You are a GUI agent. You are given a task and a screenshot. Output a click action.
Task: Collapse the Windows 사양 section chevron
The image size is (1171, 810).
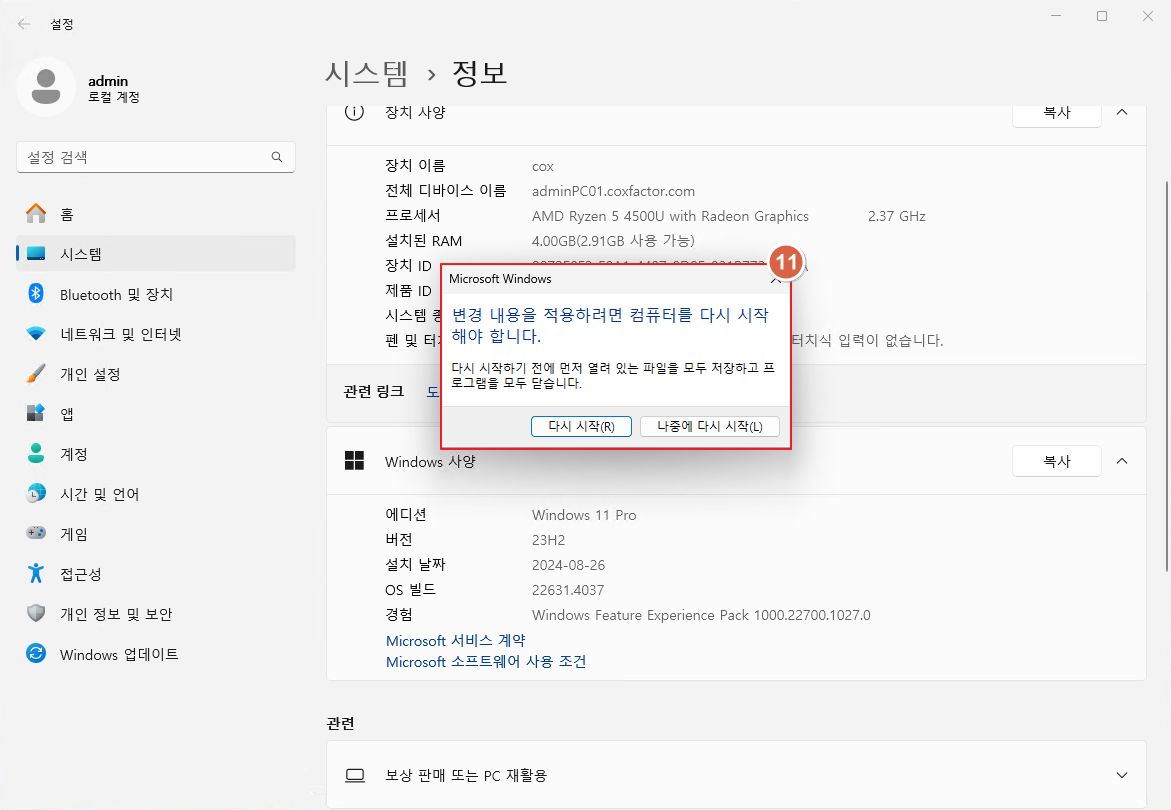point(1122,461)
